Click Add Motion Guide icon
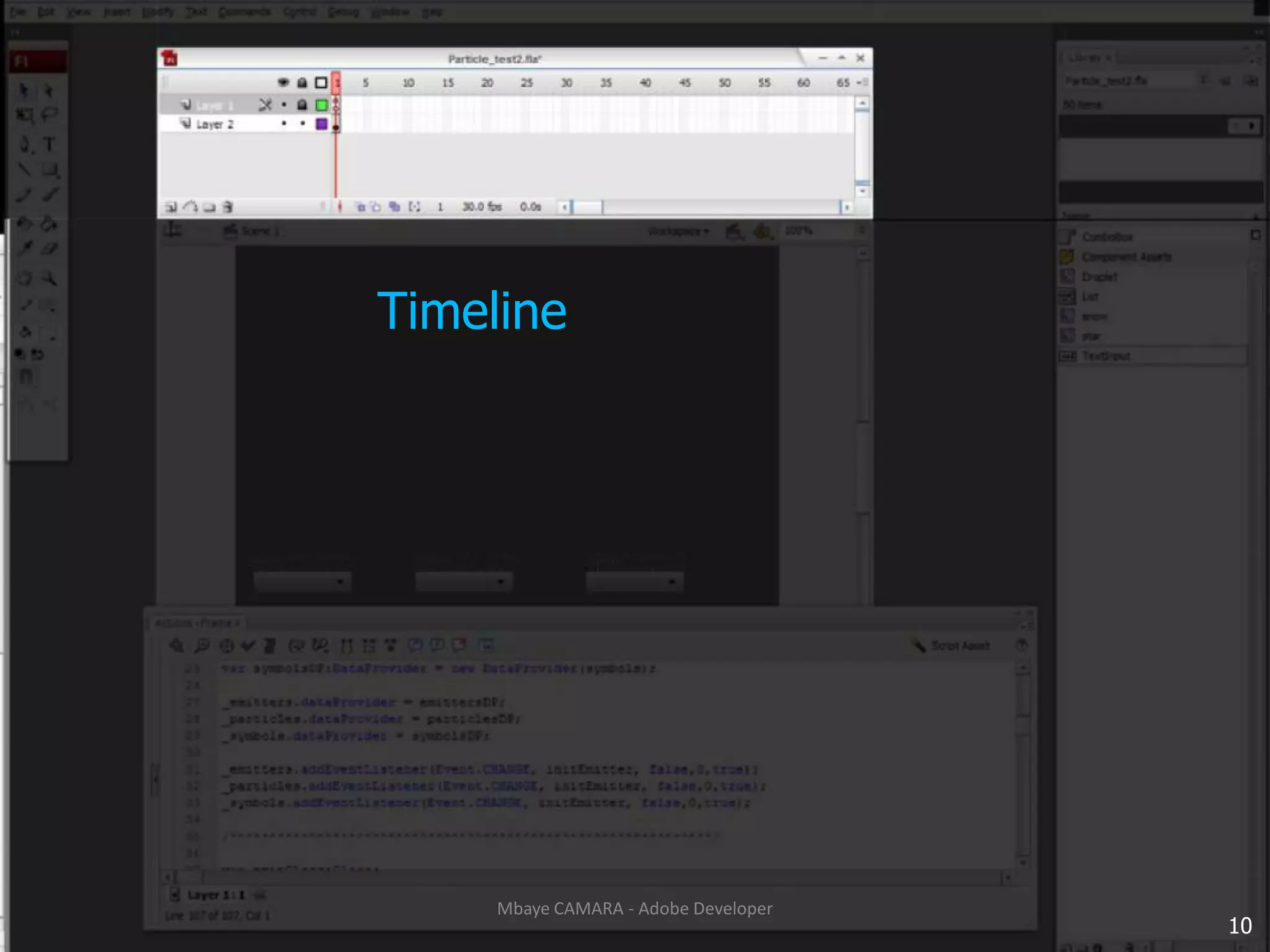Viewport: 1270px width, 952px height. 190,207
